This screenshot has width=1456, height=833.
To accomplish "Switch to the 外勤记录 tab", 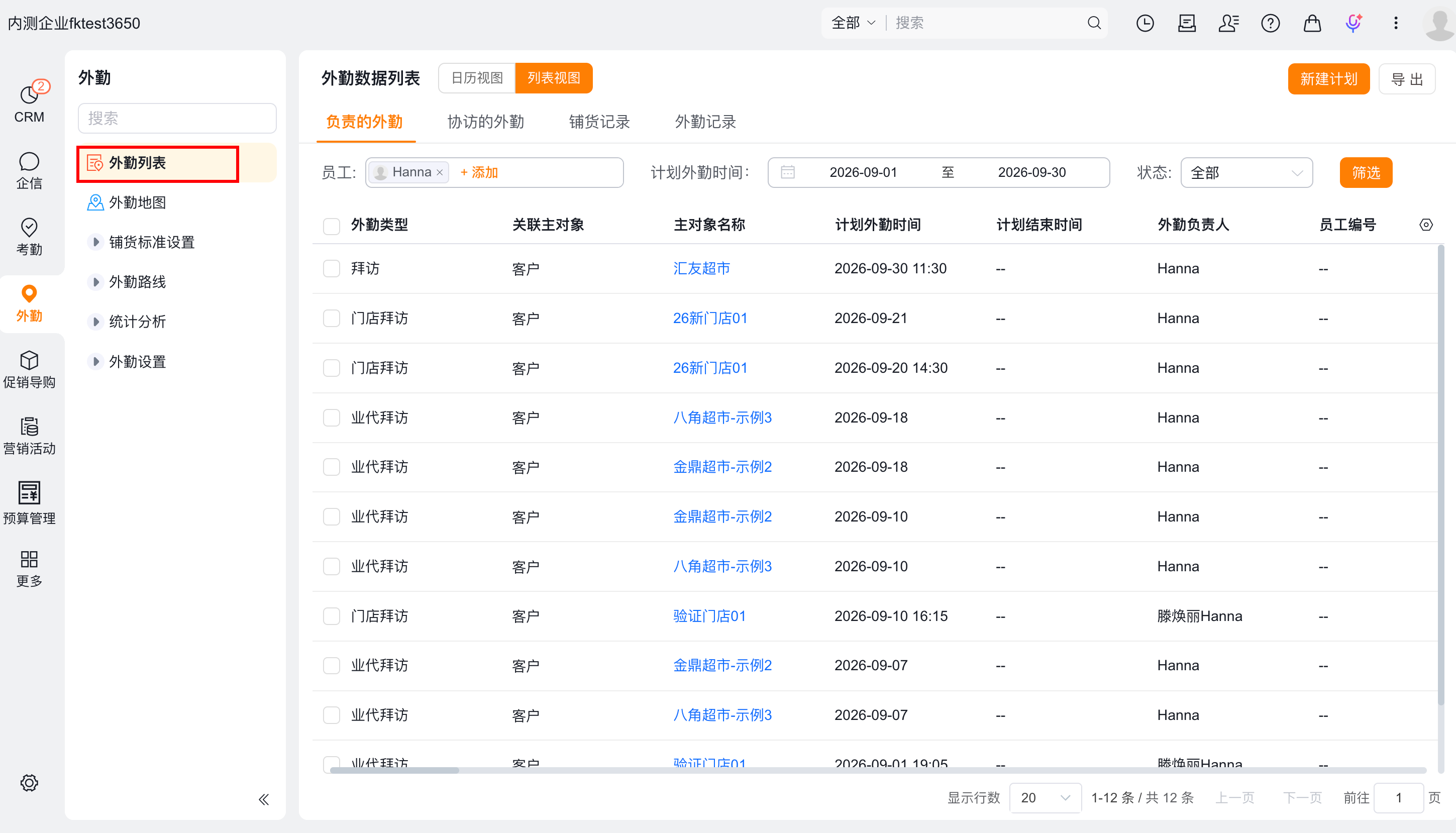I will 705,122.
